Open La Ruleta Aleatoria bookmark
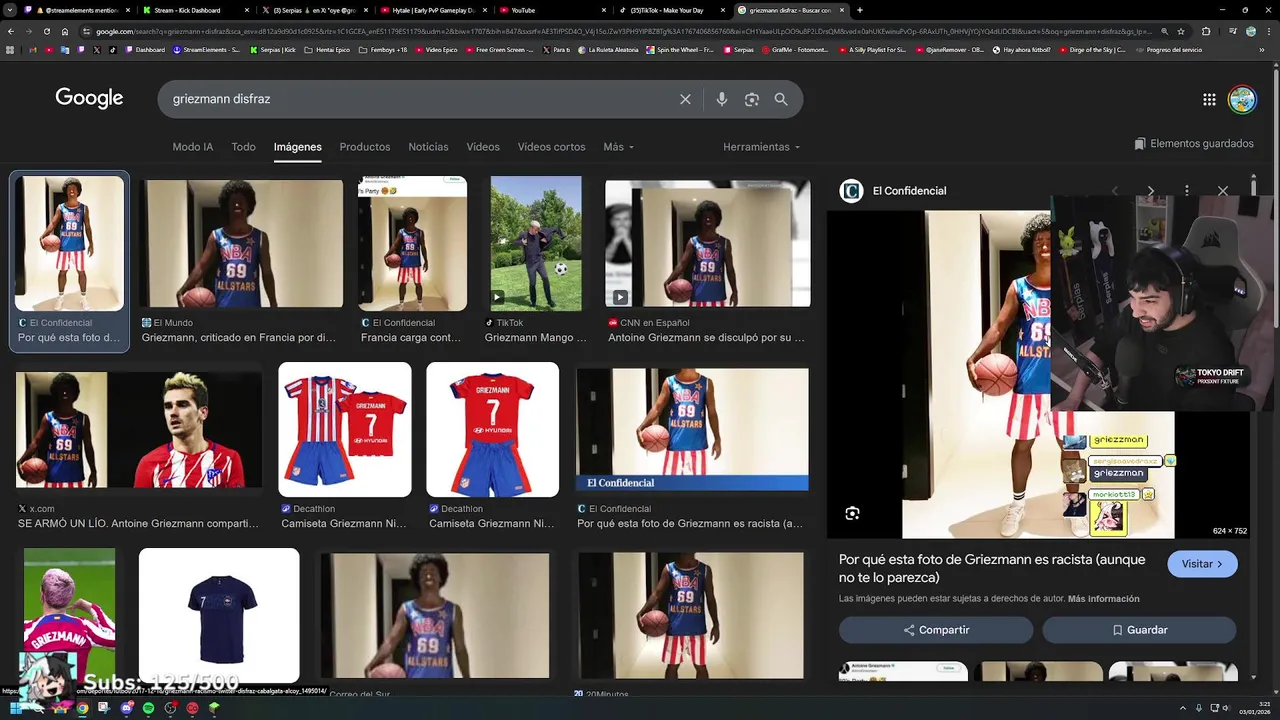Image resolution: width=1280 pixels, height=720 pixels. (610, 49)
